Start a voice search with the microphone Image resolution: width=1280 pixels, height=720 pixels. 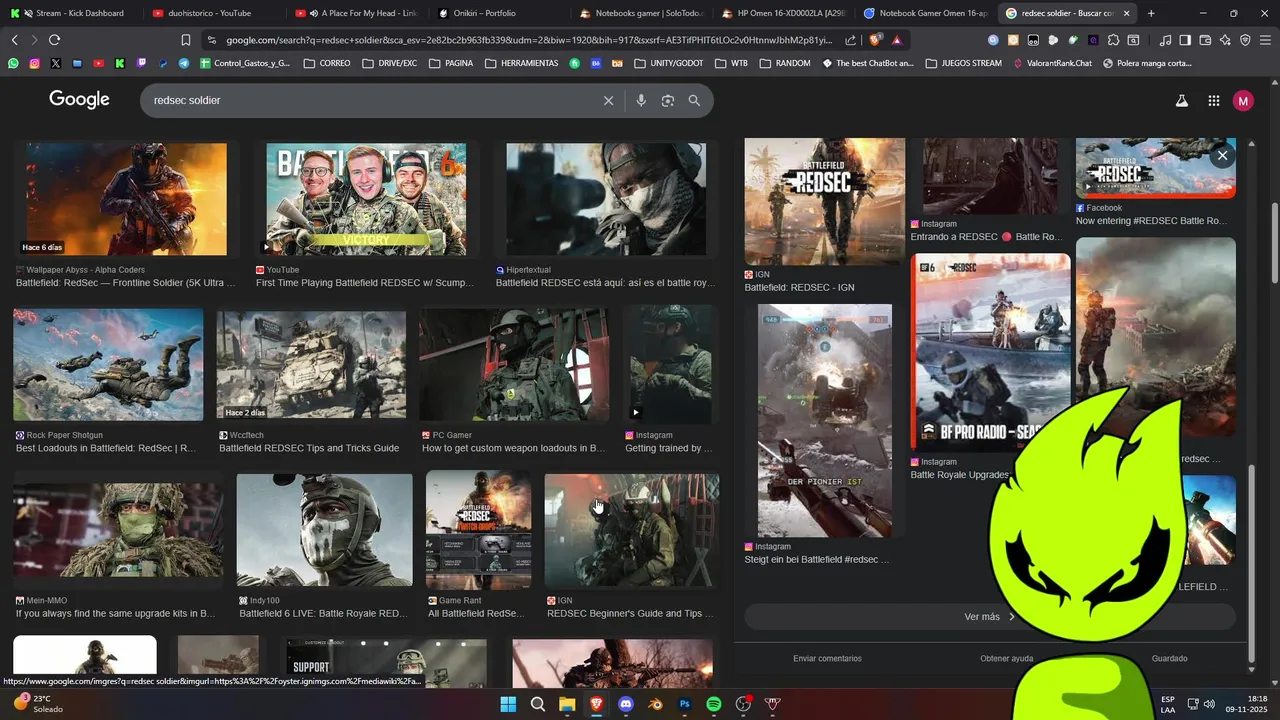(641, 100)
